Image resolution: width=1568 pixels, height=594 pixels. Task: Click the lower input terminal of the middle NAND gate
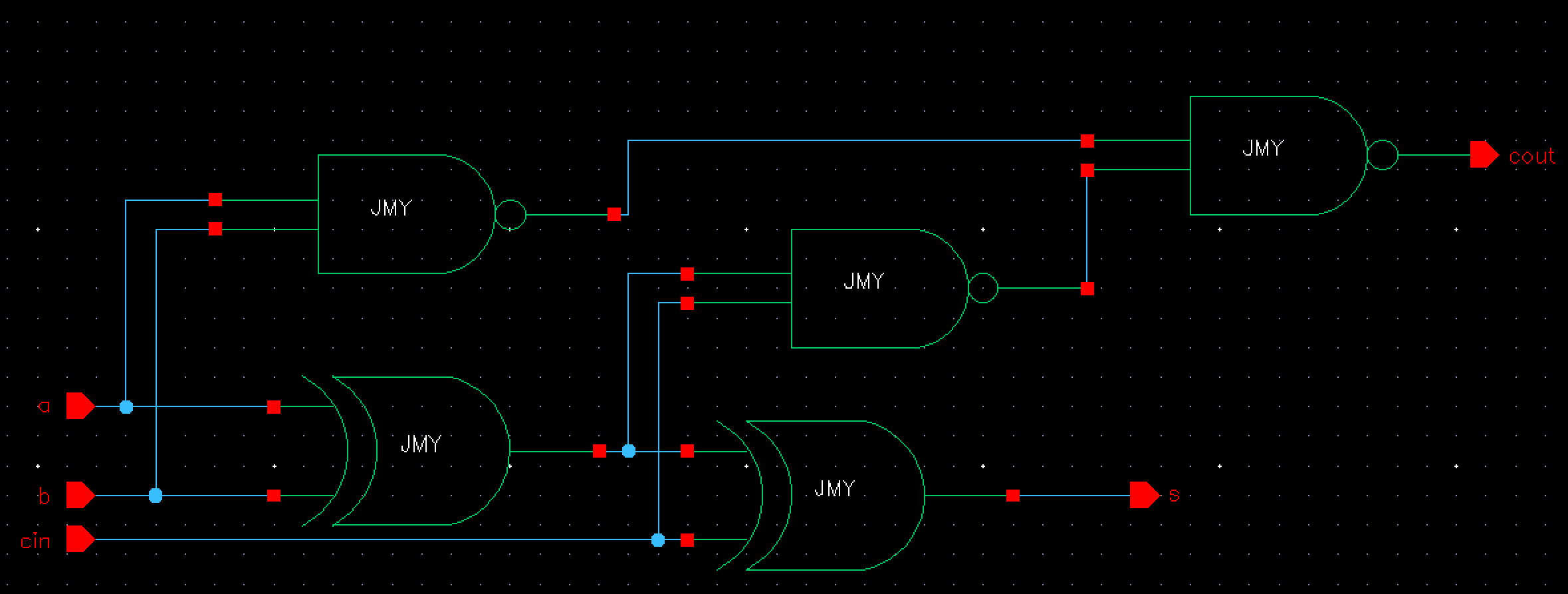(687, 303)
